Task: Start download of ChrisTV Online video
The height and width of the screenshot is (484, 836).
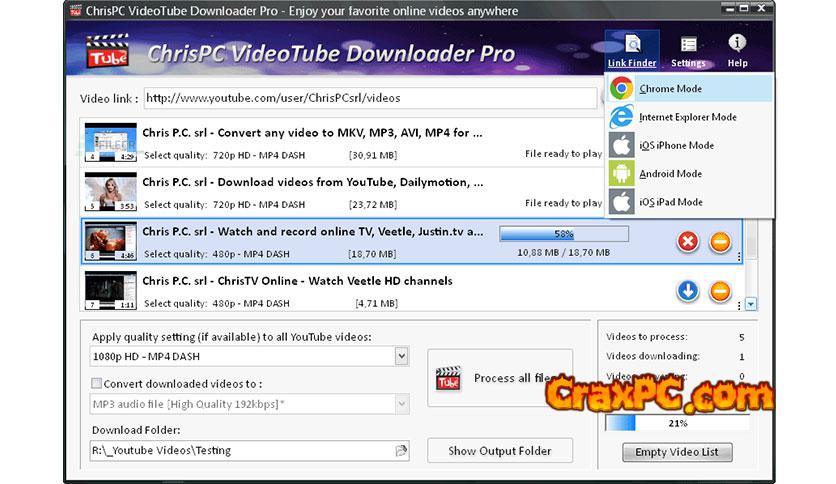Action: (x=688, y=291)
